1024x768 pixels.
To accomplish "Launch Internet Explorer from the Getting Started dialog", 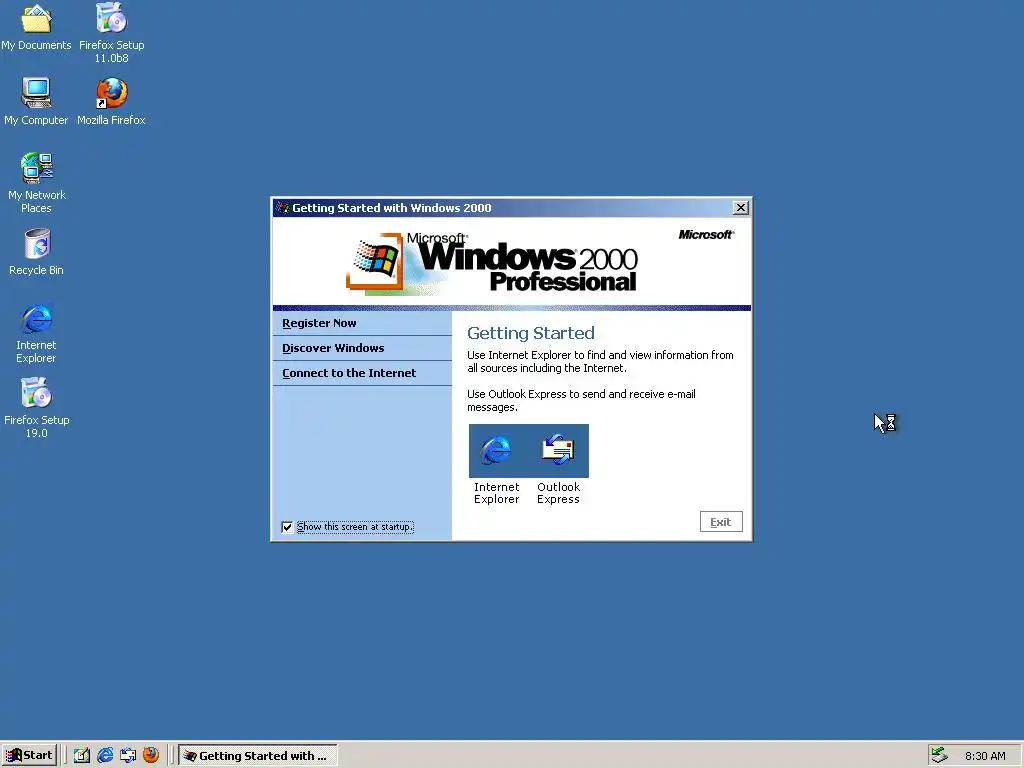I will (496, 464).
